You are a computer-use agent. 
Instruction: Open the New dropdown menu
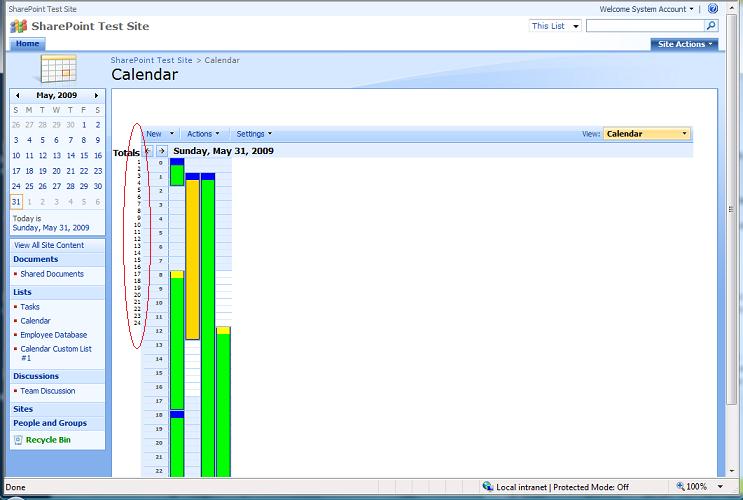tap(159, 134)
